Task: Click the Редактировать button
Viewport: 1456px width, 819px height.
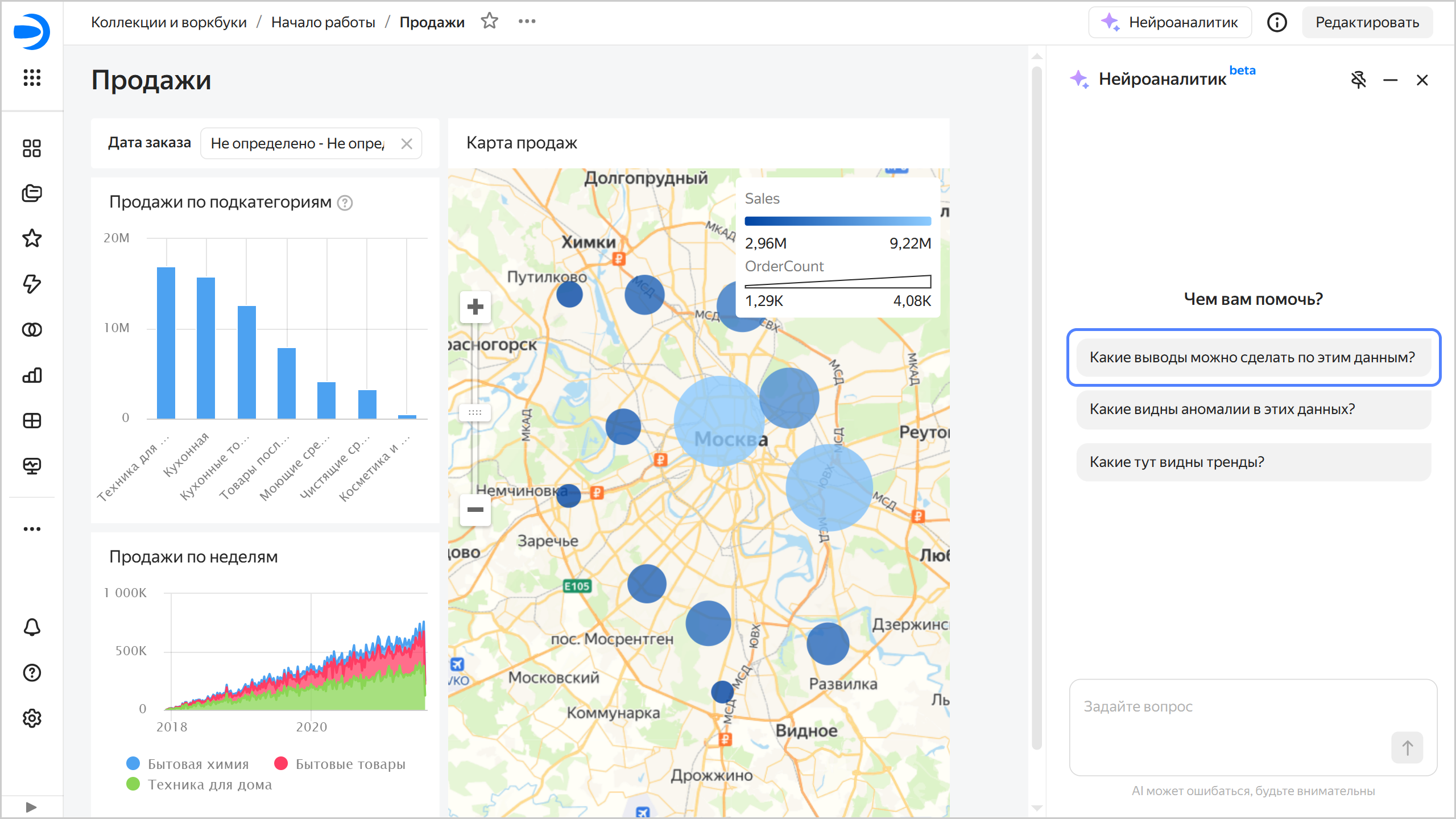Action: [x=1367, y=22]
